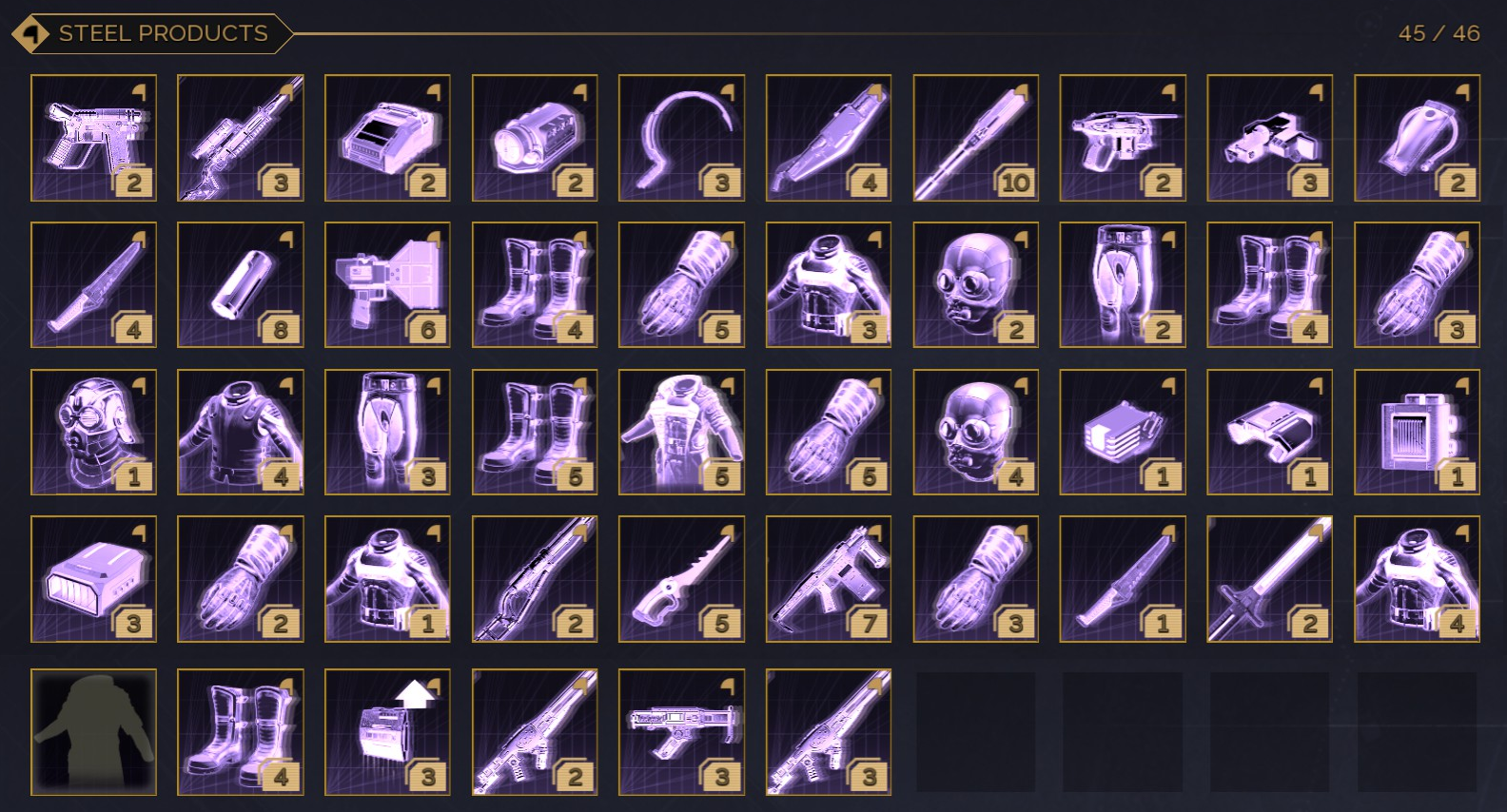The image size is (1507, 812).
Task: Select the assault rifle with quantity 7
Action: [x=828, y=579]
